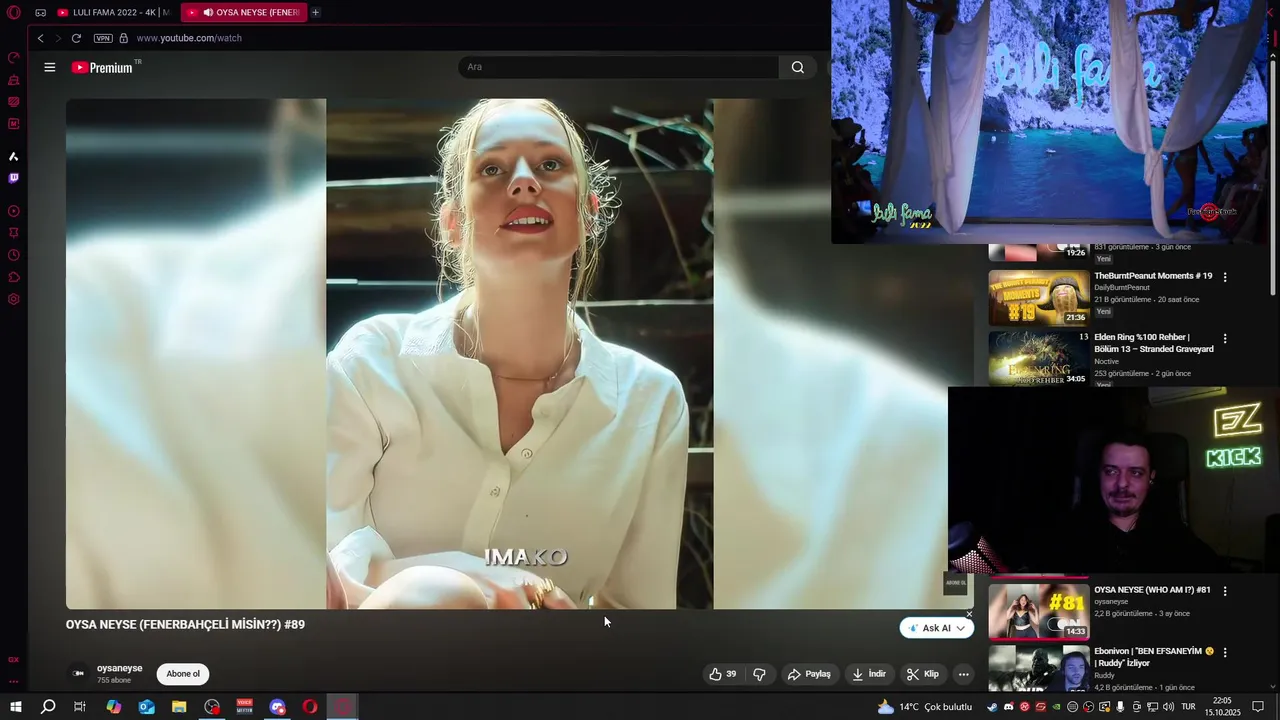Toggle the VPN badge in address bar

tap(103, 38)
